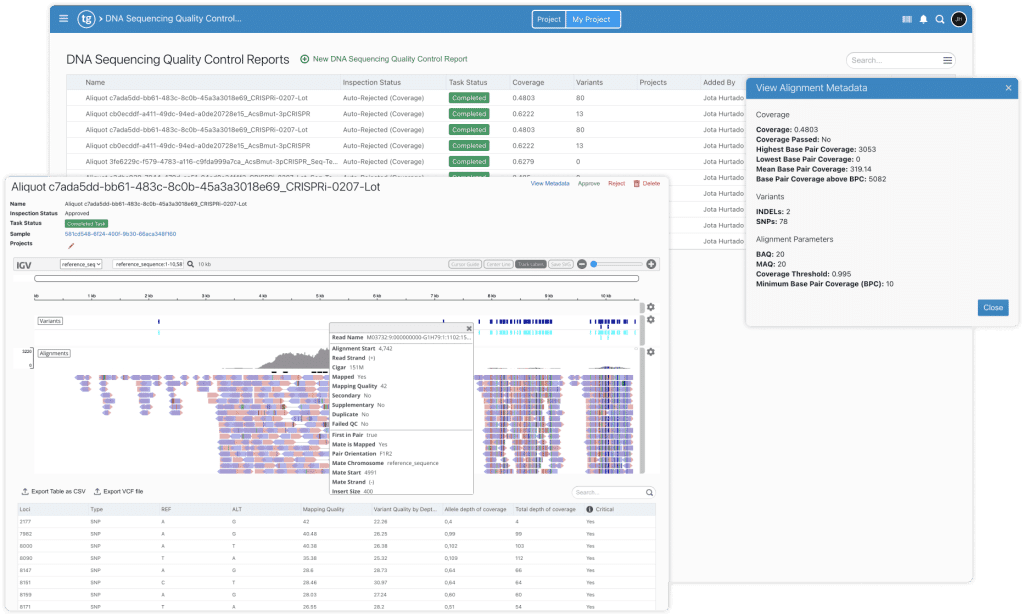Click the IGV zoom slider control
The image size is (1024, 616).
click(x=594, y=264)
